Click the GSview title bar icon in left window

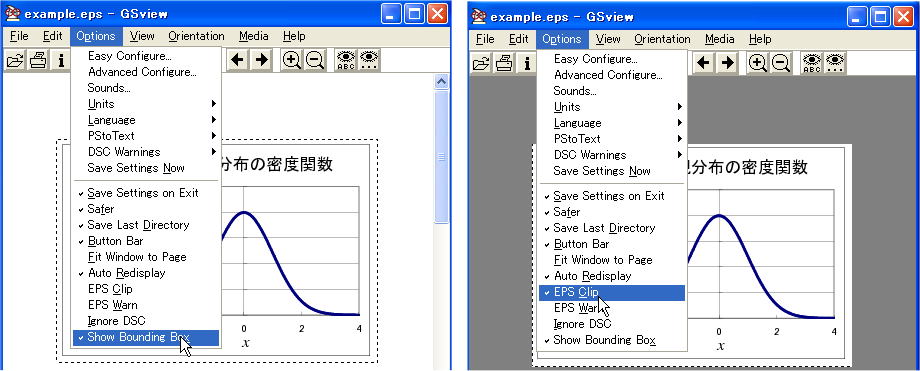point(12,14)
